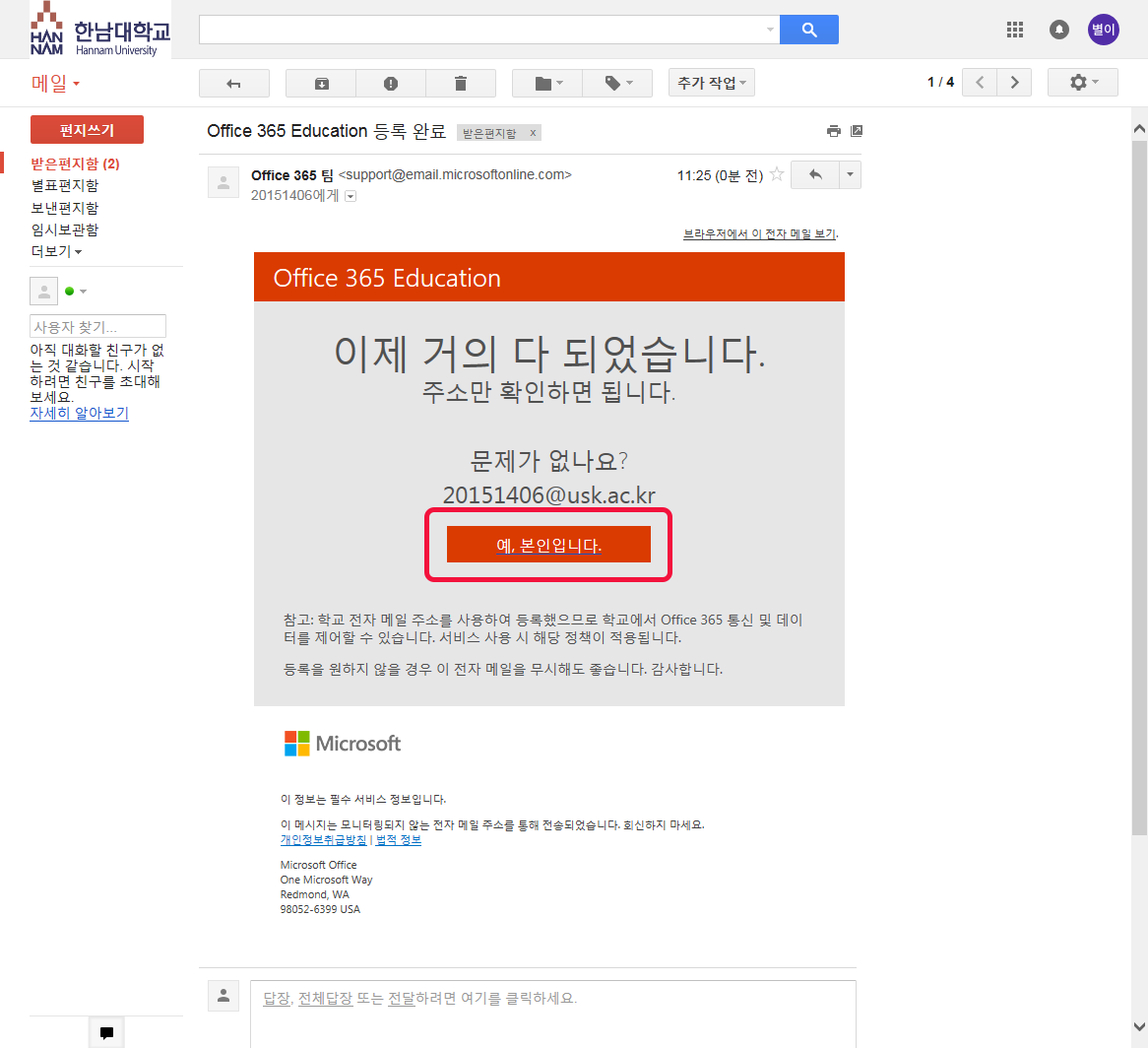The height and width of the screenshot is (1048, 1148).
Task: Click the scrollbar up arrow
Action: [x=1139, y=129]
